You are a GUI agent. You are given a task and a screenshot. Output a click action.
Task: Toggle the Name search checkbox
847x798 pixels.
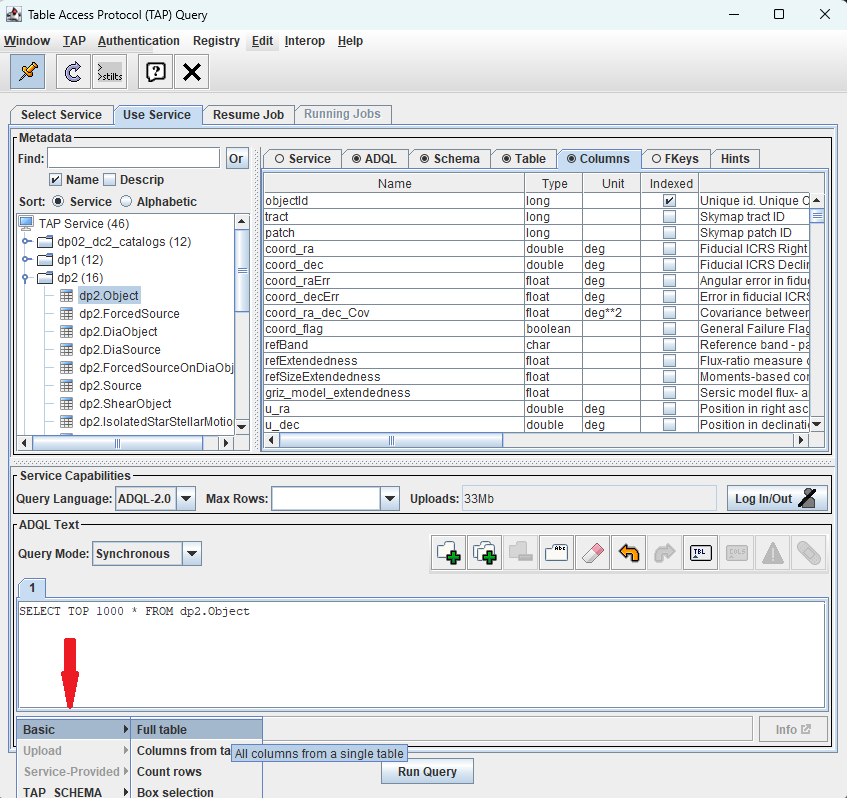pyautogui.click(x=55, y=179)
